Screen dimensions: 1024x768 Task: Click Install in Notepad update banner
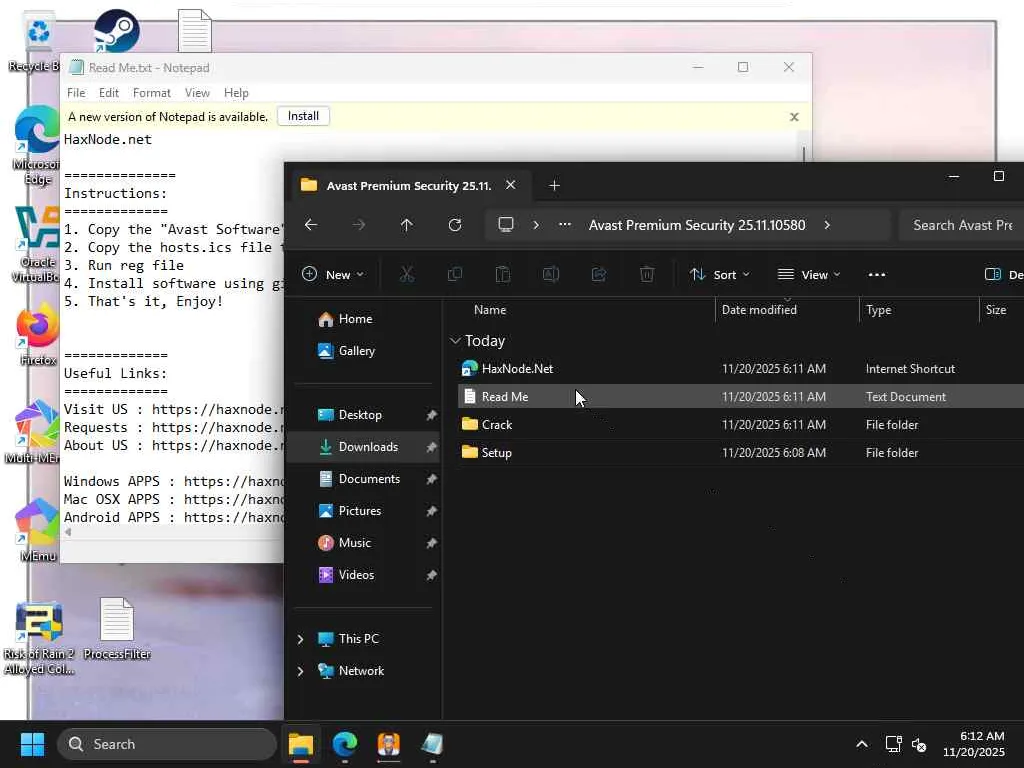303,116
